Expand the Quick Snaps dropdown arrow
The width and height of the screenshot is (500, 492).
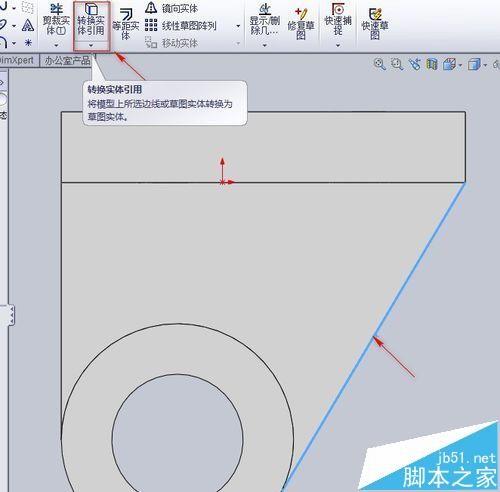338,45
